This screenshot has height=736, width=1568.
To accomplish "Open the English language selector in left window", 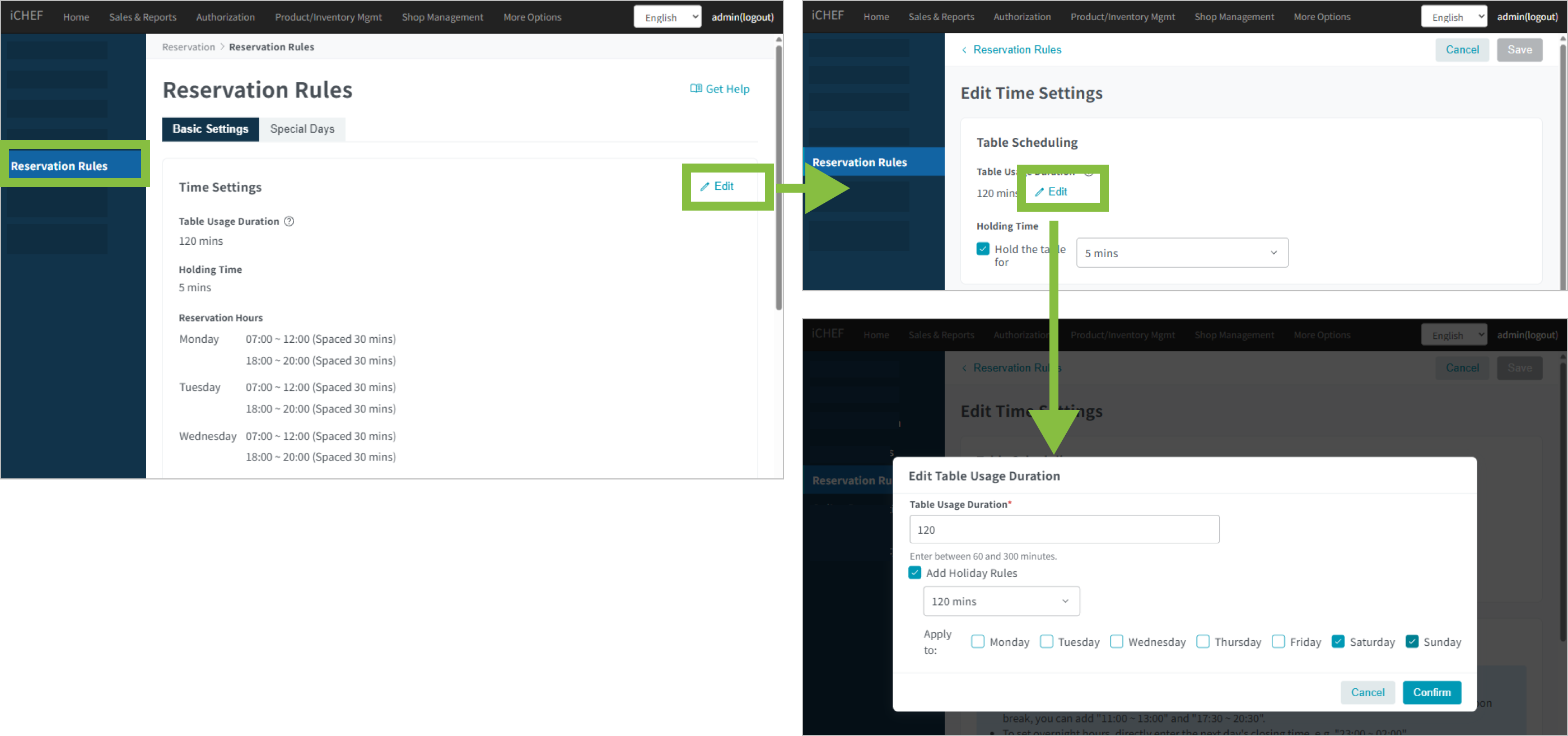I will pyautogui.click(x=667, y=17).
